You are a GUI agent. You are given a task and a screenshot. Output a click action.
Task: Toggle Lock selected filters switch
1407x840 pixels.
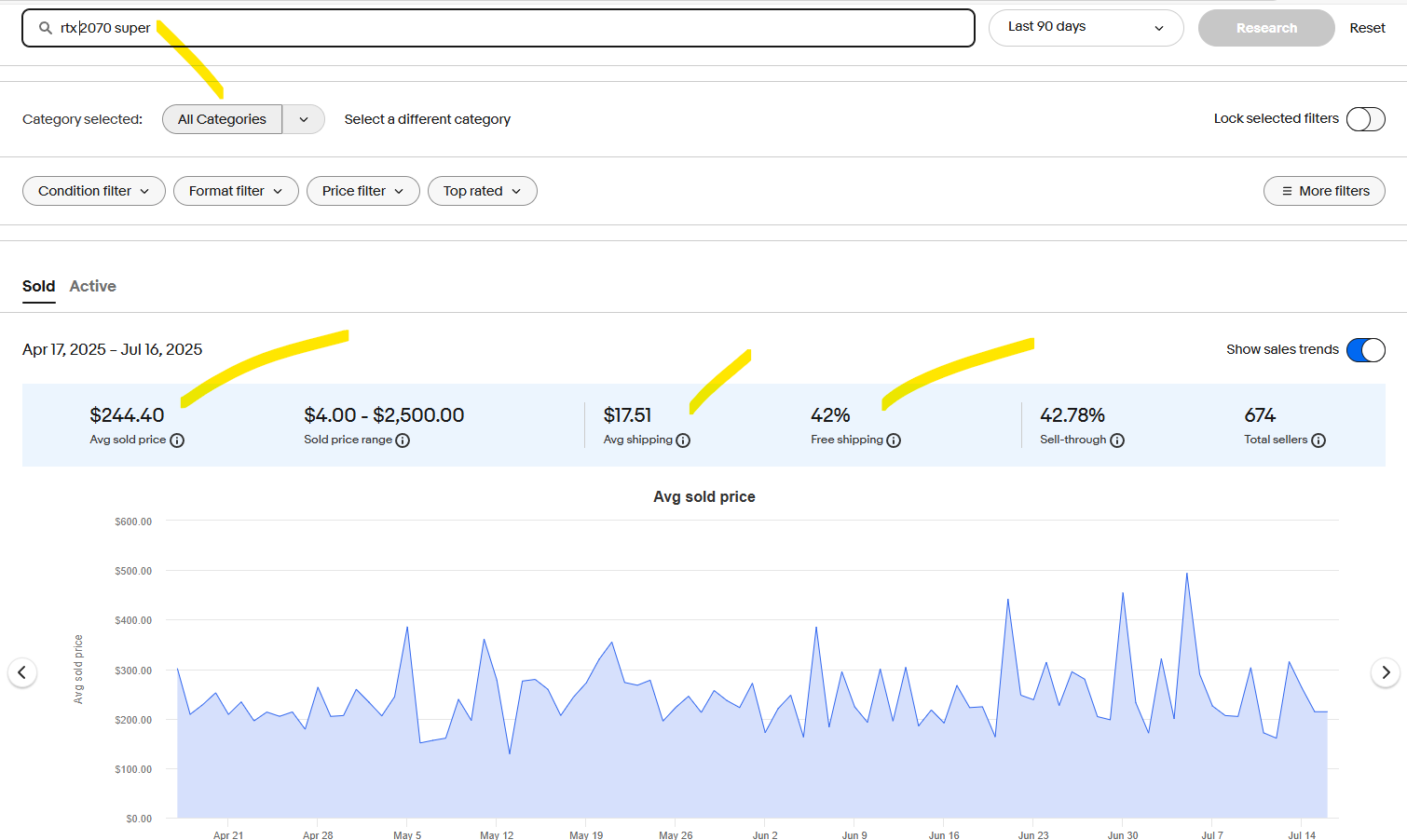point(1366,119)
